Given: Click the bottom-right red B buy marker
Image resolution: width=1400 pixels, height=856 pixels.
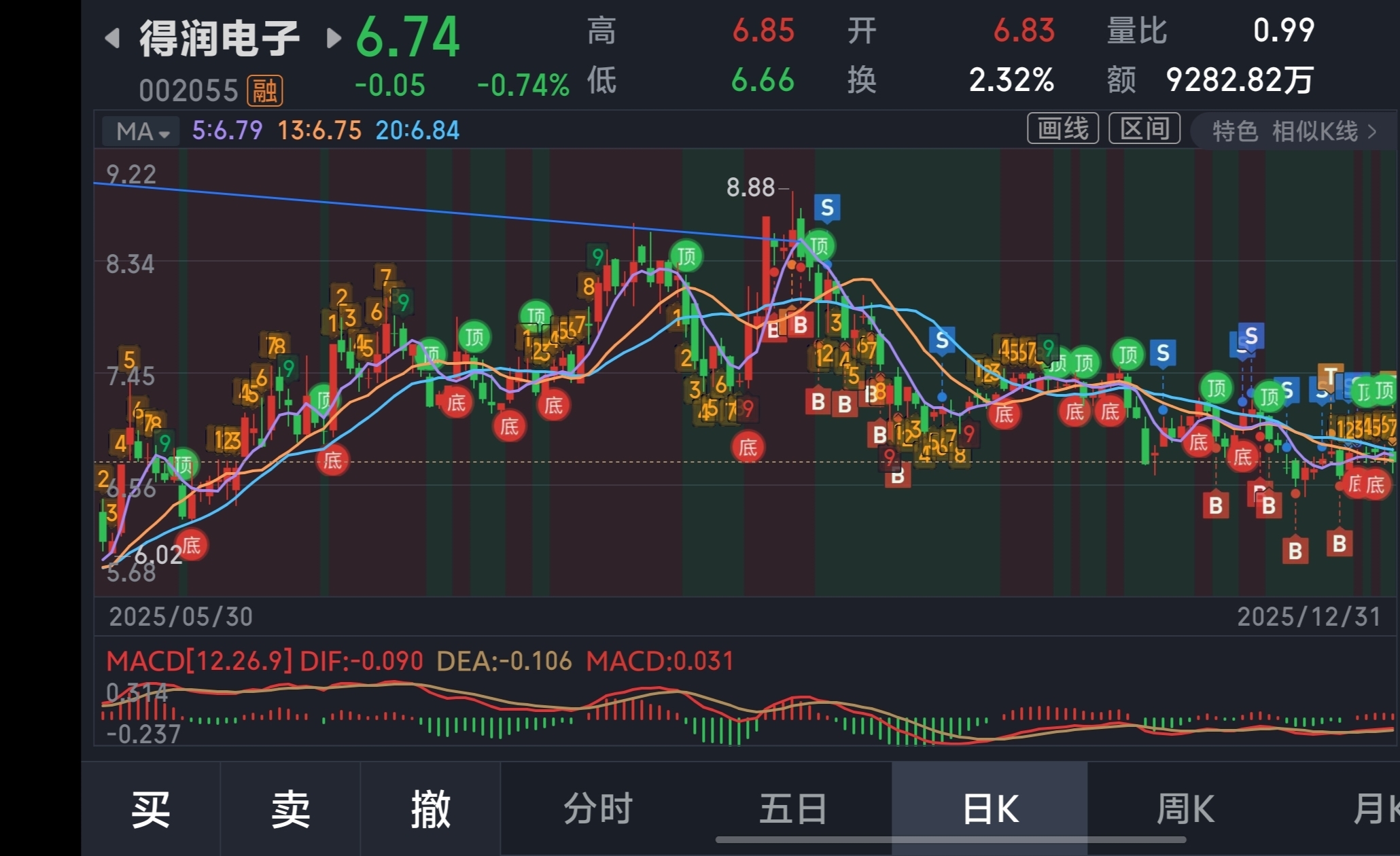Looking at the screenshot, I should [1339, 543].
